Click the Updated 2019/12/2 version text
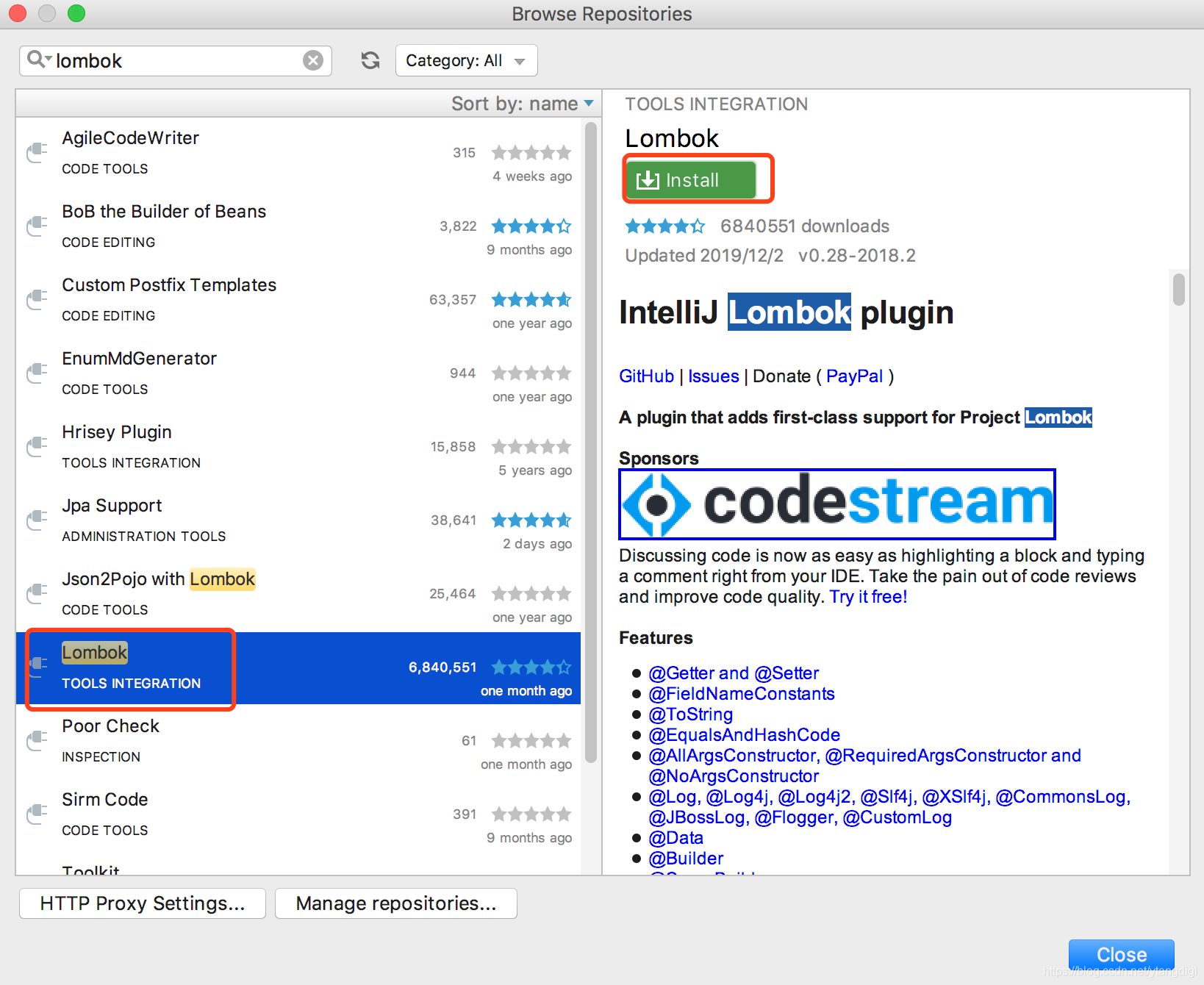Screen dimensions: 1204x985 coord(770,255)
